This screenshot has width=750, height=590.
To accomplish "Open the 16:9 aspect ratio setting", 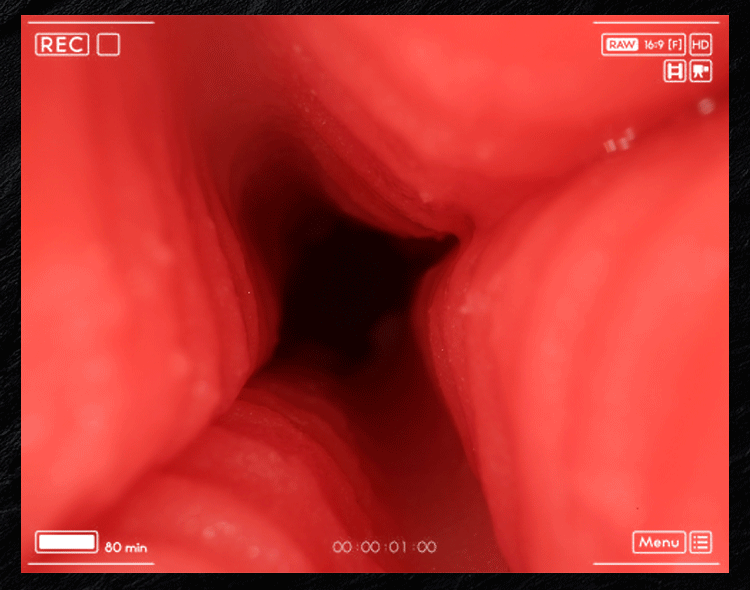I will [654, 45].
